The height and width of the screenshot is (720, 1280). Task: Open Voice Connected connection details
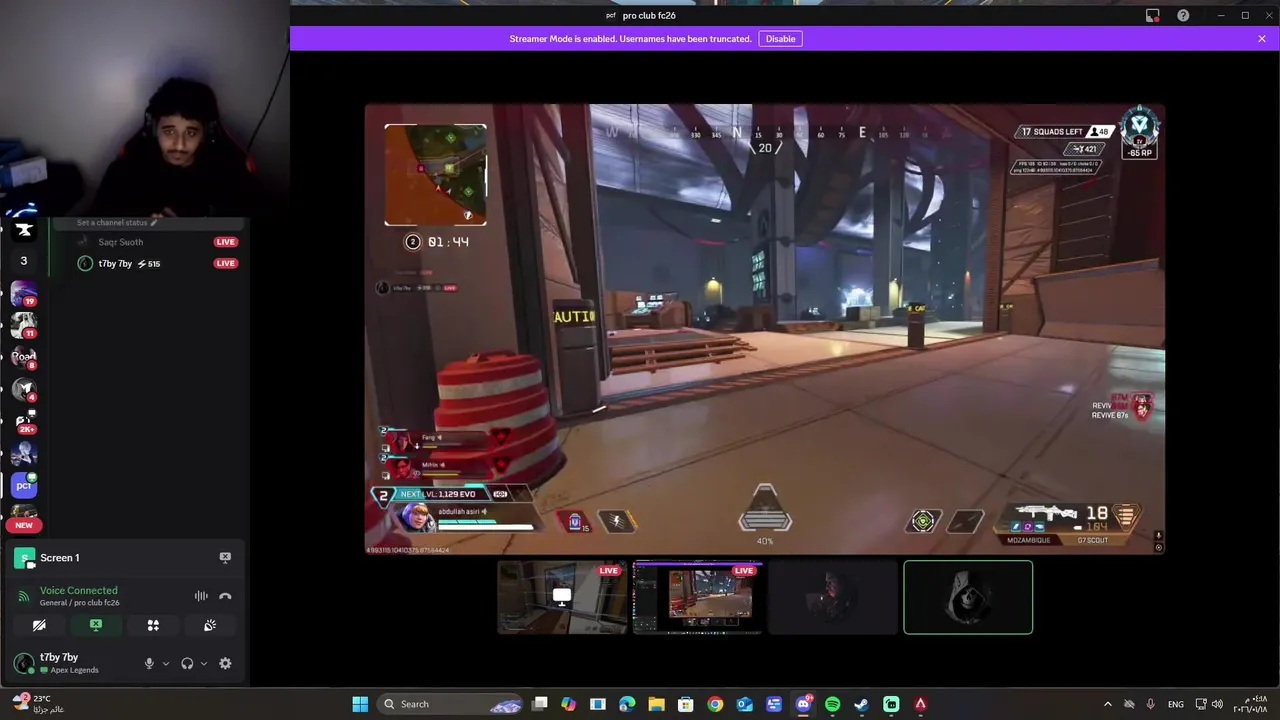point(78,591)
